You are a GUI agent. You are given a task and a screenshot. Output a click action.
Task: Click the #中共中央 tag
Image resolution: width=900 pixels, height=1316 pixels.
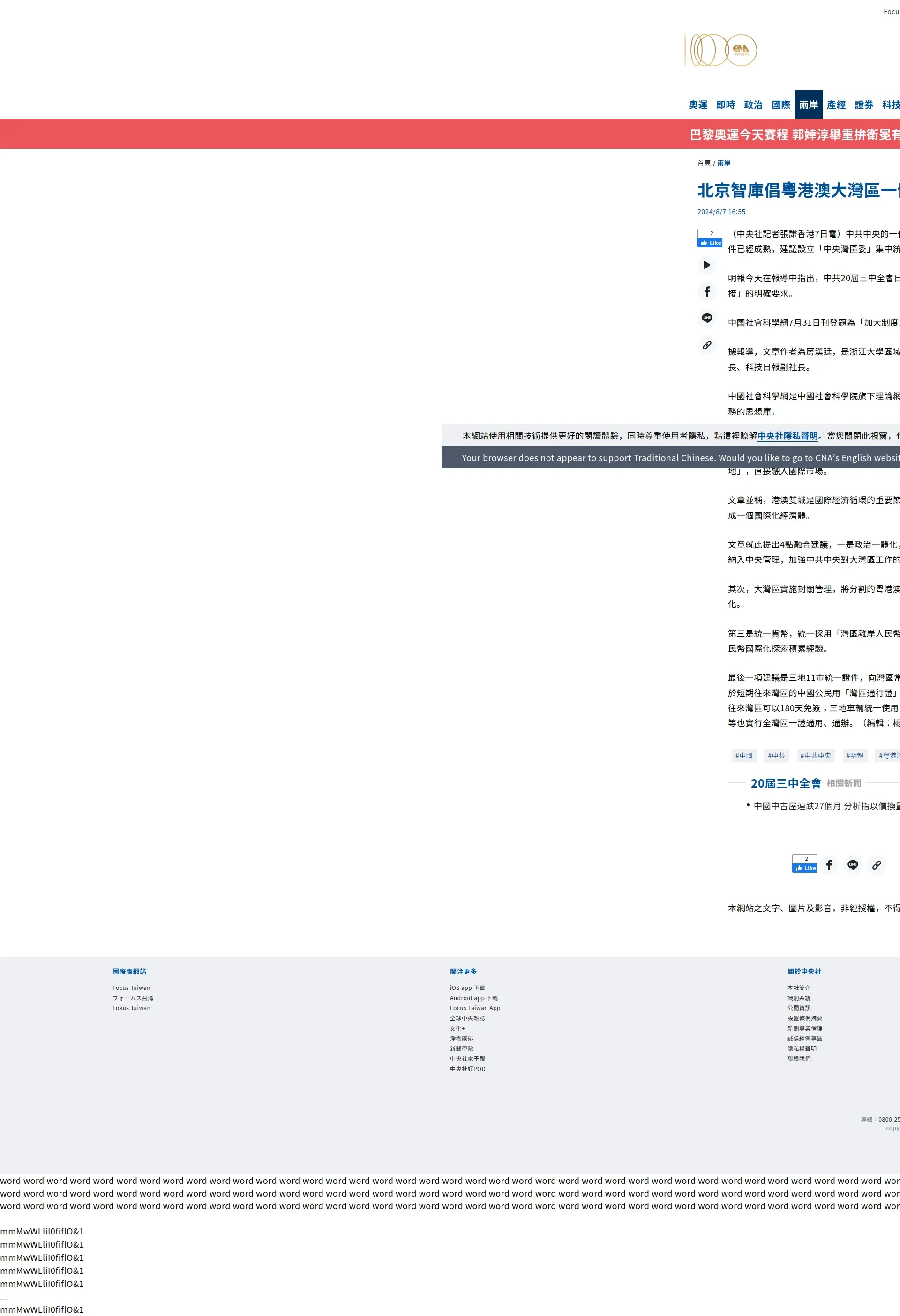(x=815, y=755)
